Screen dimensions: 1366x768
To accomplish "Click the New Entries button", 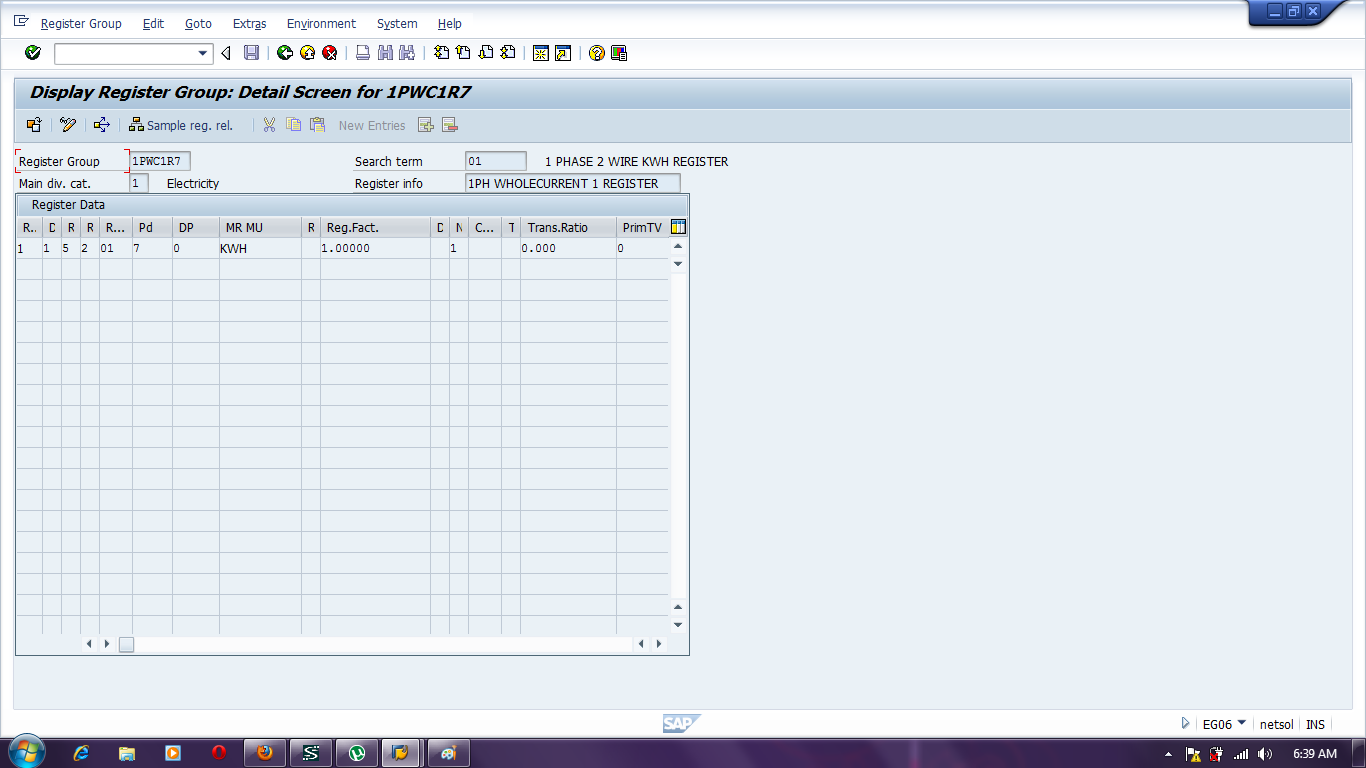I will pyautogui.click(x=372, y=125).
